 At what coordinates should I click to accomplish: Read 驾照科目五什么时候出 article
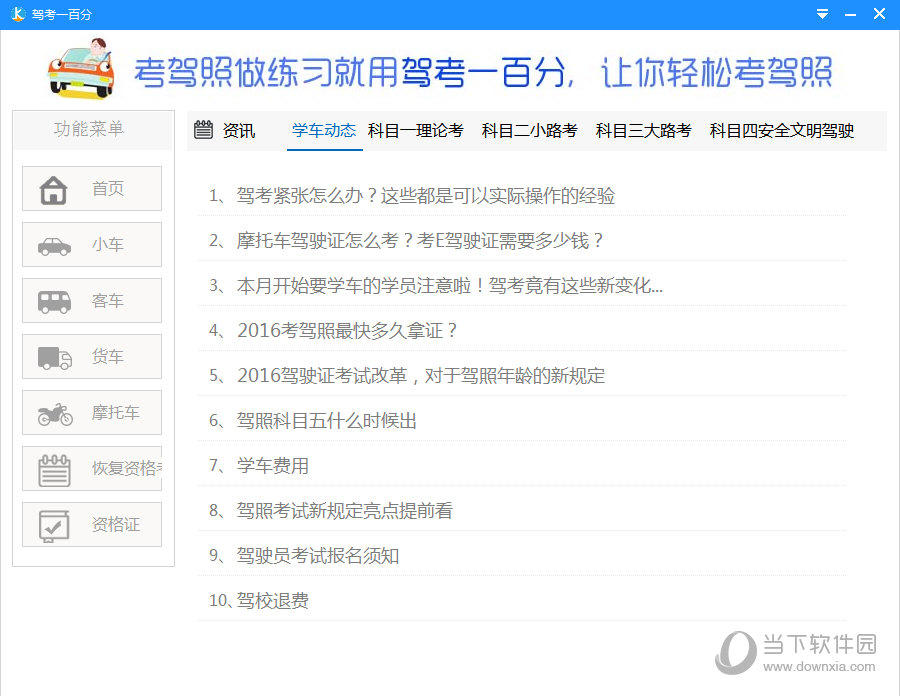tap(327, 421)
